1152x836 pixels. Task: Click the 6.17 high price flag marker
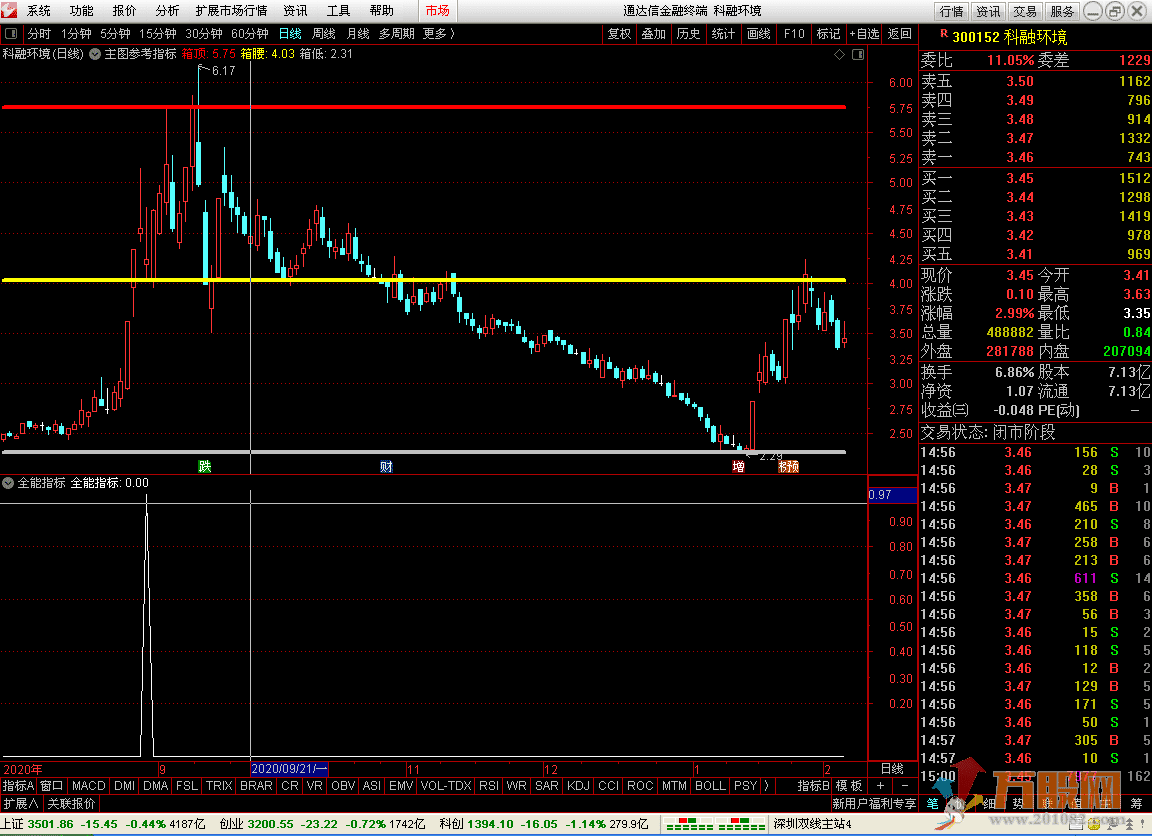[217, 71]
